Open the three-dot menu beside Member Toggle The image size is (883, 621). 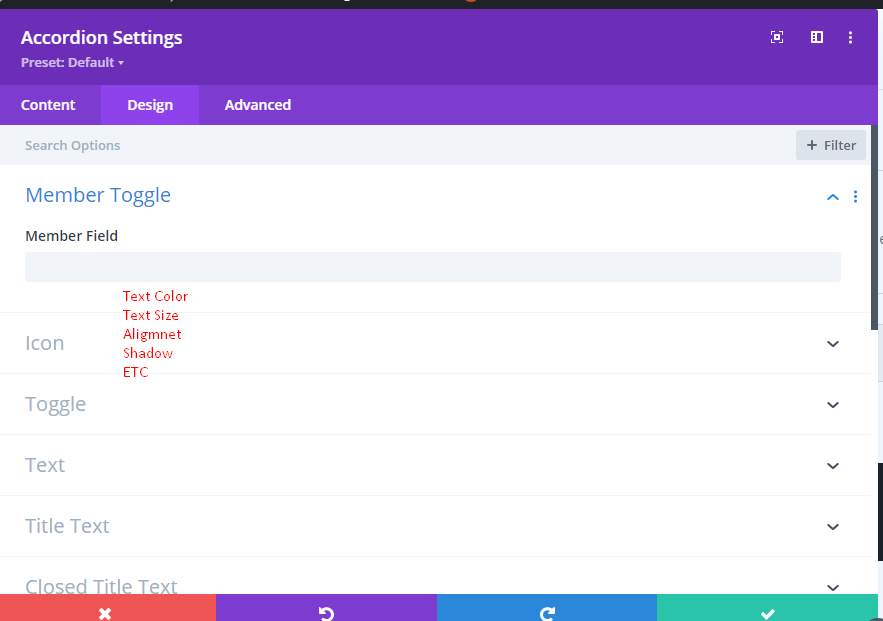coord(856,196)
